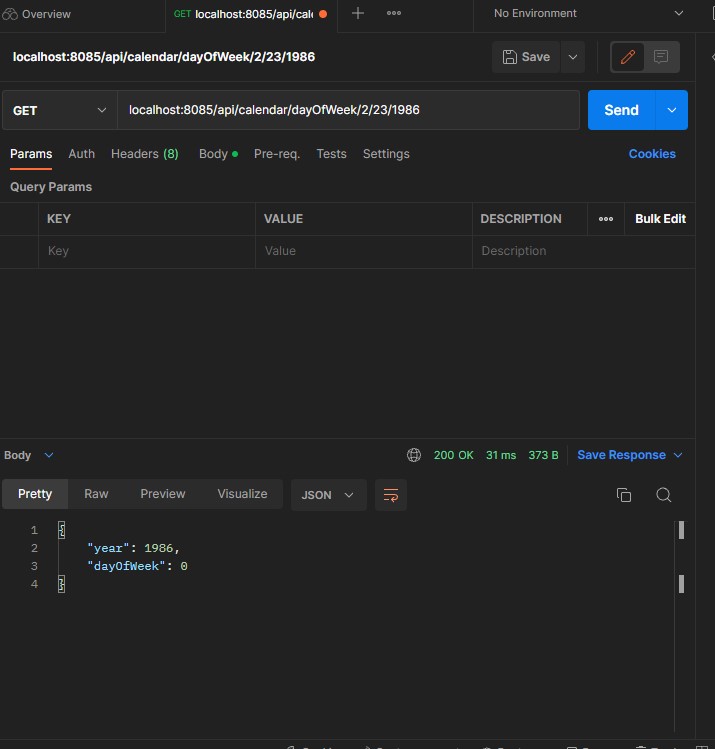Open the Save Response dropdown
The image size is (715, 749).
click(x=630, y=455)
